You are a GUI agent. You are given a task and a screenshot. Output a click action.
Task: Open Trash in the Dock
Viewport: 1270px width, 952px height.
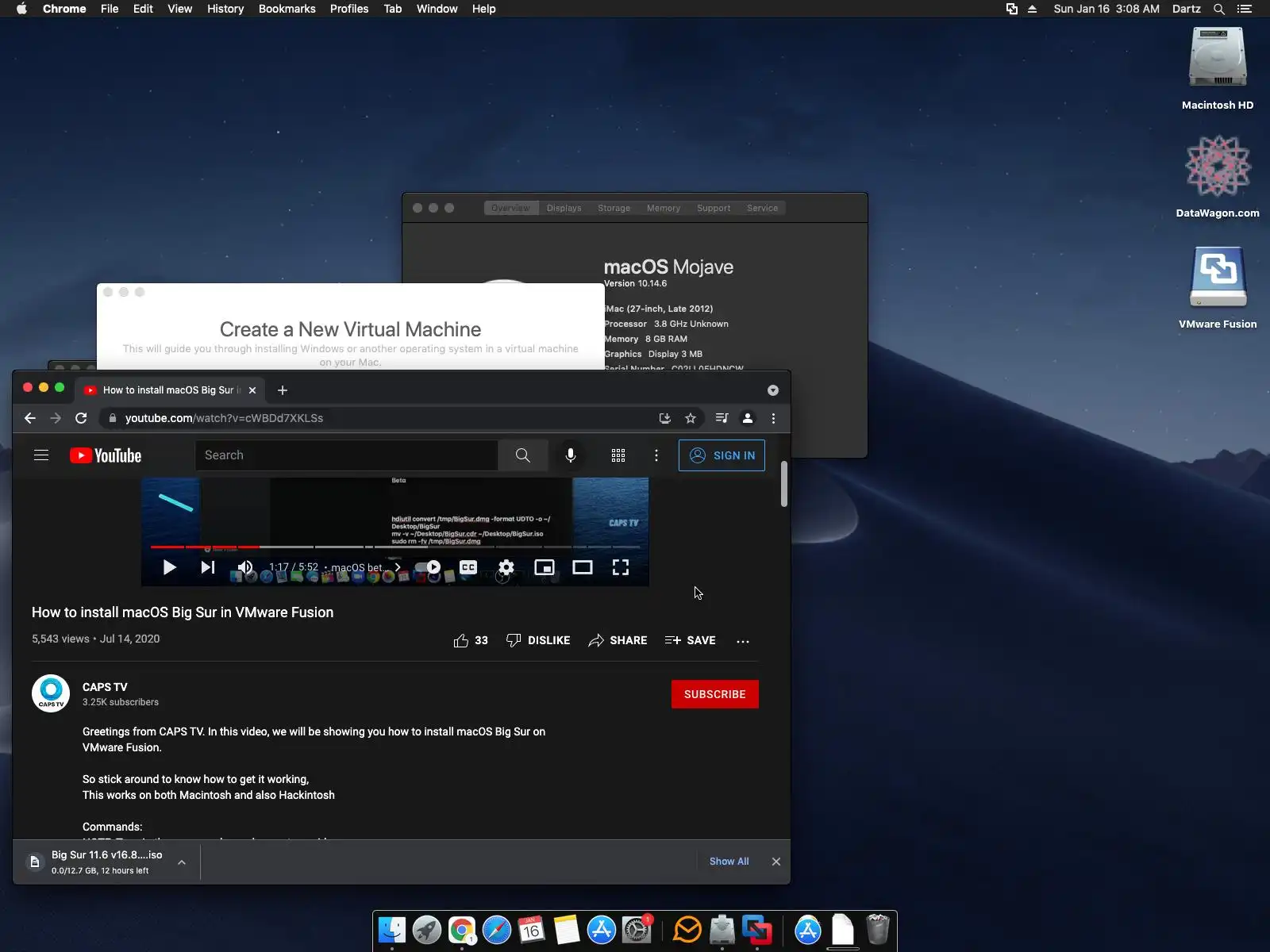(x=878, y=930)
